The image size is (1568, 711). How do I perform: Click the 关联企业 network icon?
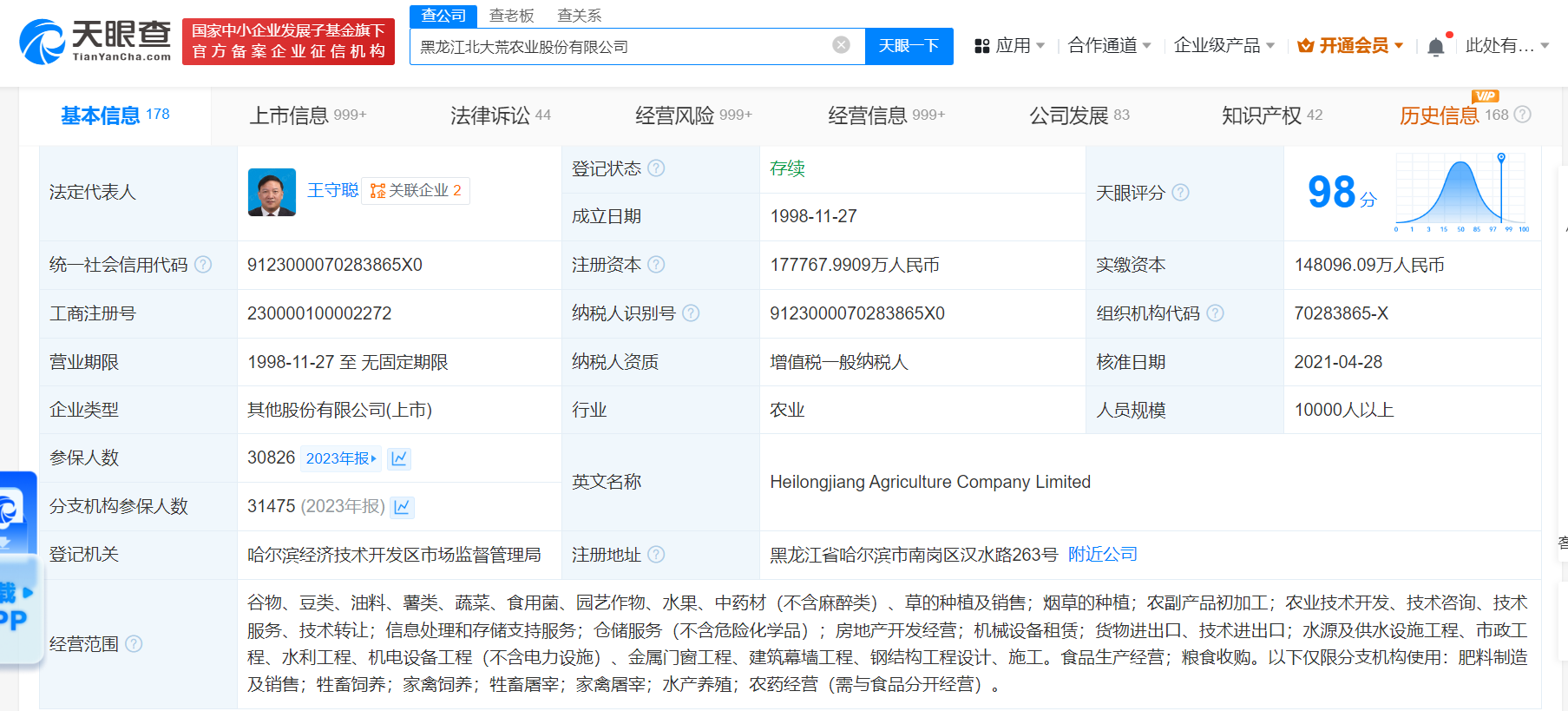377,191
